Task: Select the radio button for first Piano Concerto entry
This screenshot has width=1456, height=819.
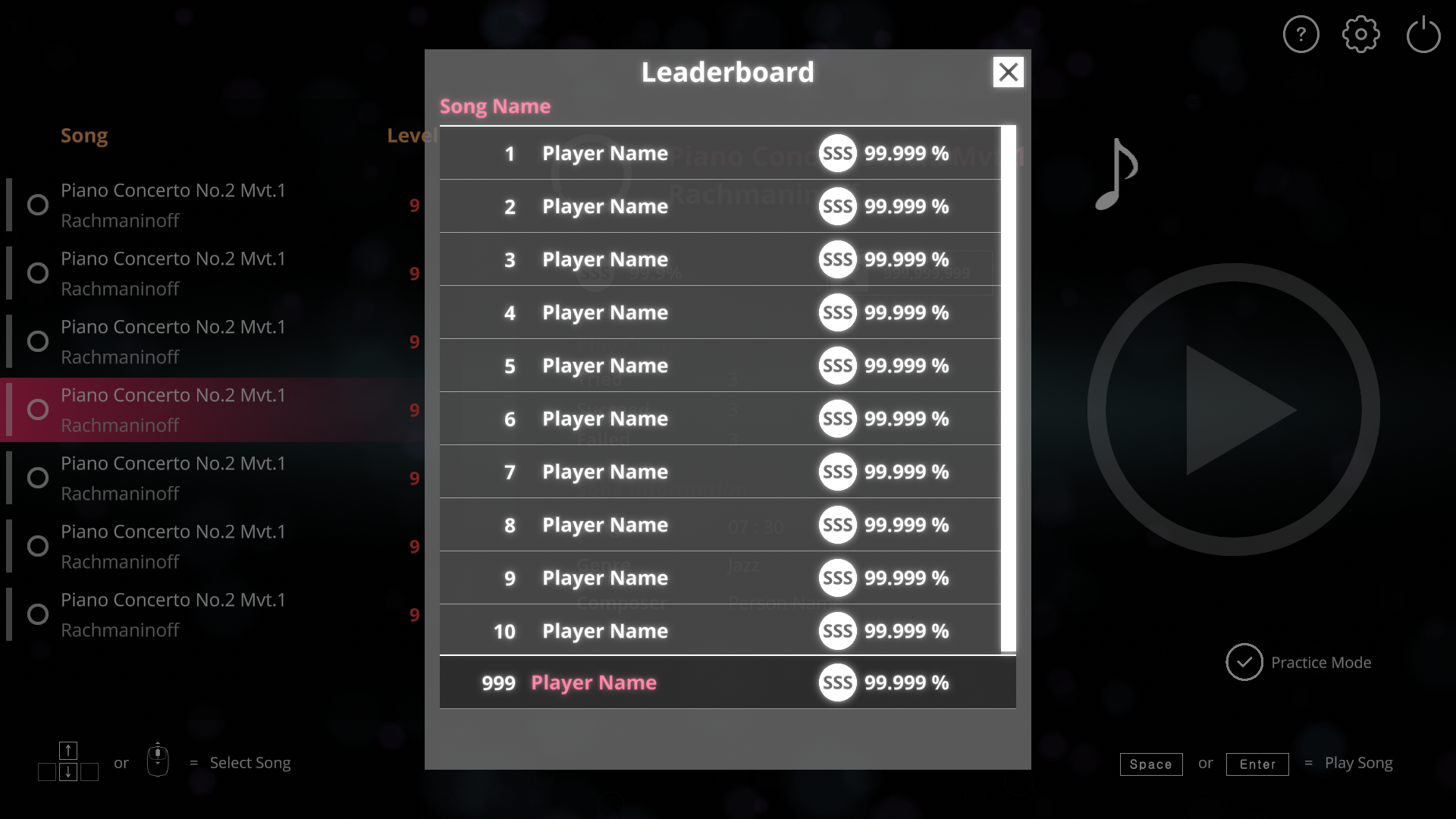Action: point(38,205)
